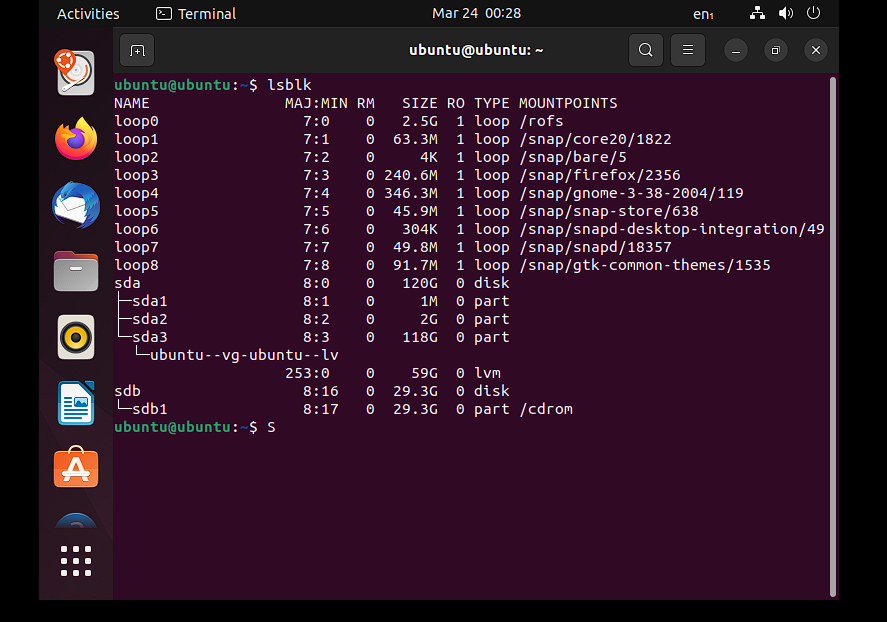Image resolution: width=887 pixels, height=622 pixels.
Task: Show Applications grid
Action: coord(76,560)
